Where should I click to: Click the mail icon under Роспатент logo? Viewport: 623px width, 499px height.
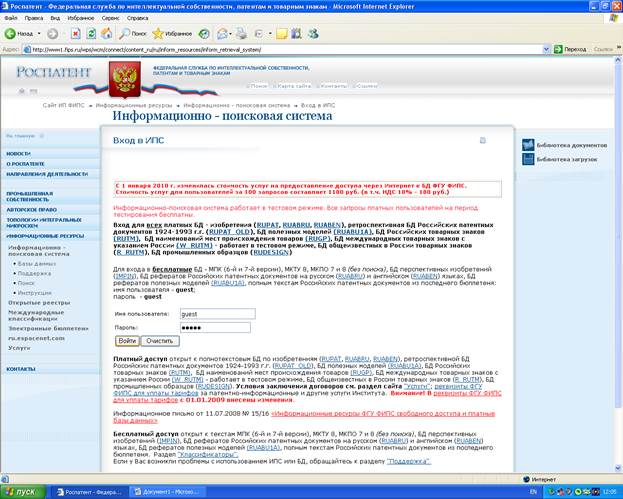34,91
